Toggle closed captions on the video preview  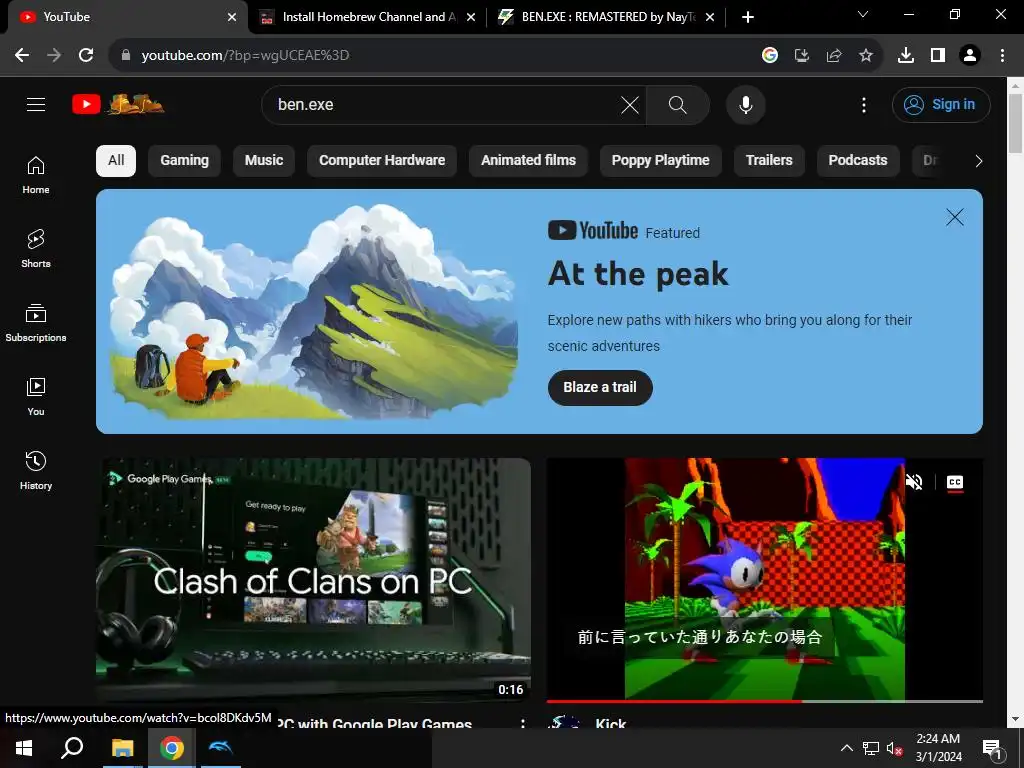point(955,482)
